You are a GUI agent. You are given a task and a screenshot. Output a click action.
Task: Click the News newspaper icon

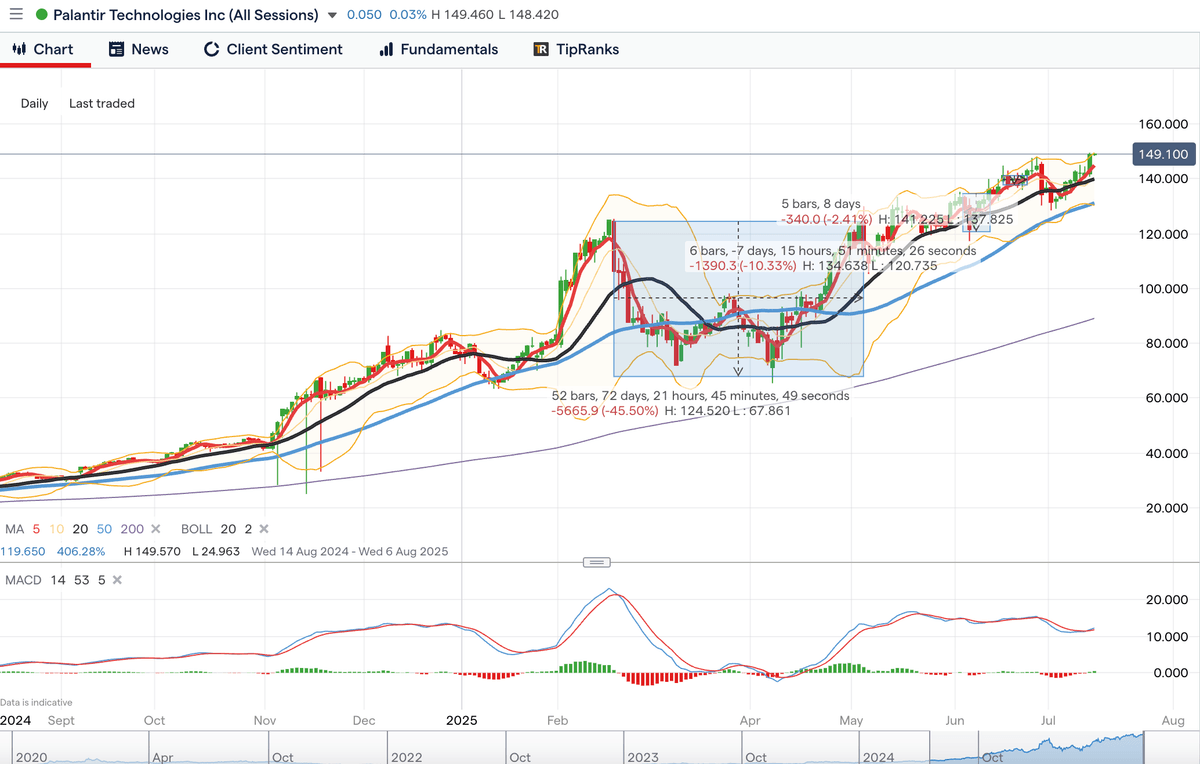click(x=116, y=49)
